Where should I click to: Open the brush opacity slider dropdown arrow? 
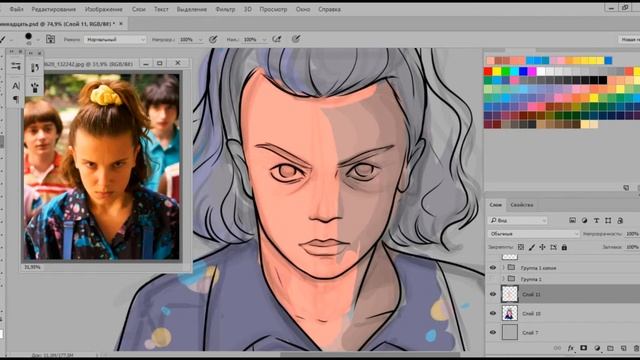pos(200,40)
